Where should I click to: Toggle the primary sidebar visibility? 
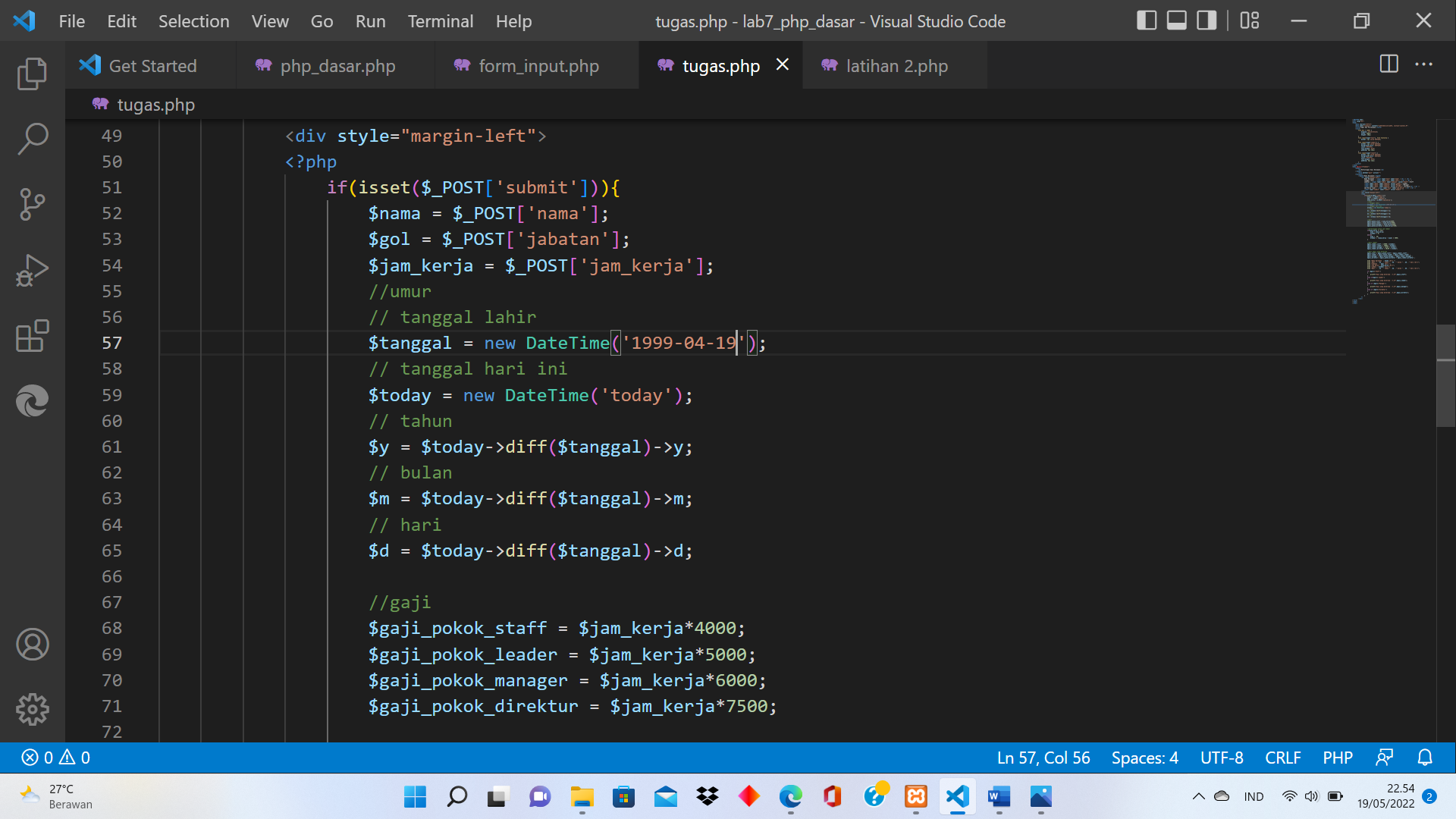click(x=1147, y=20)
